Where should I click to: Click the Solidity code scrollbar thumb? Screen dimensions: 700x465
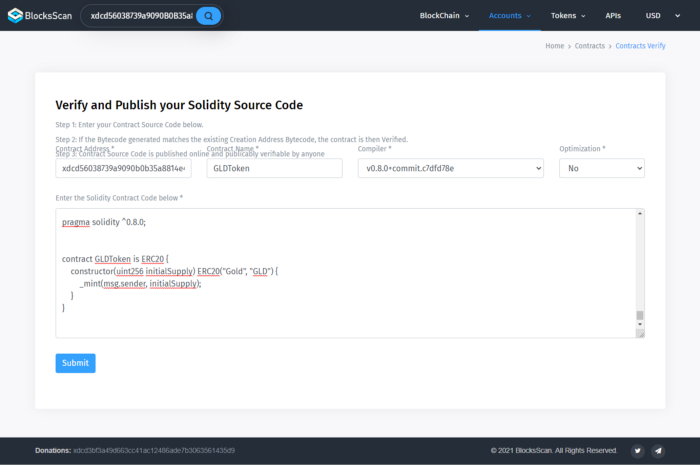coord(640,316)
